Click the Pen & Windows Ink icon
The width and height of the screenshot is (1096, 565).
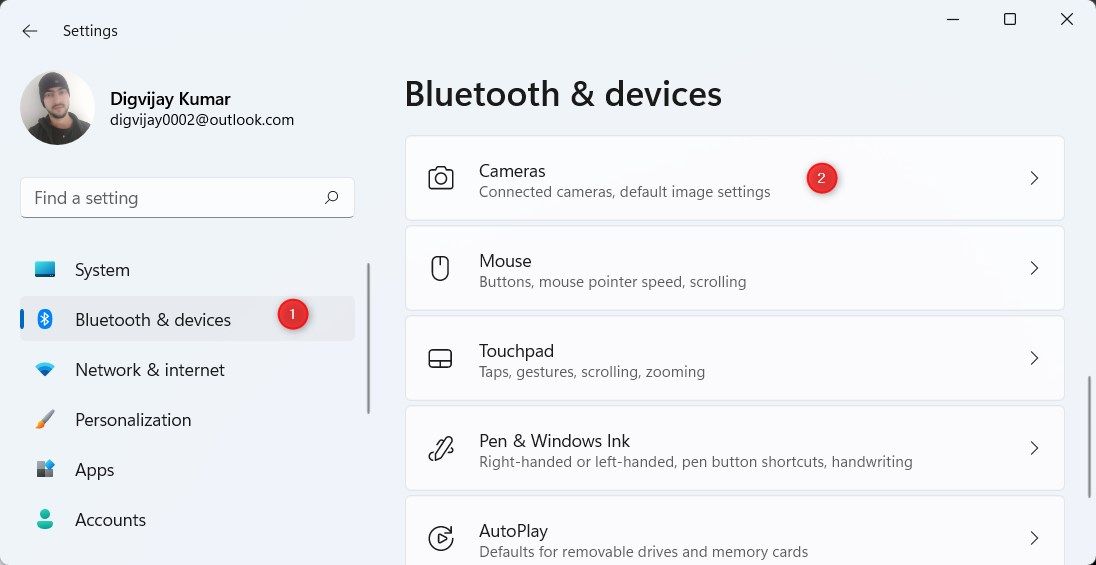440,448
